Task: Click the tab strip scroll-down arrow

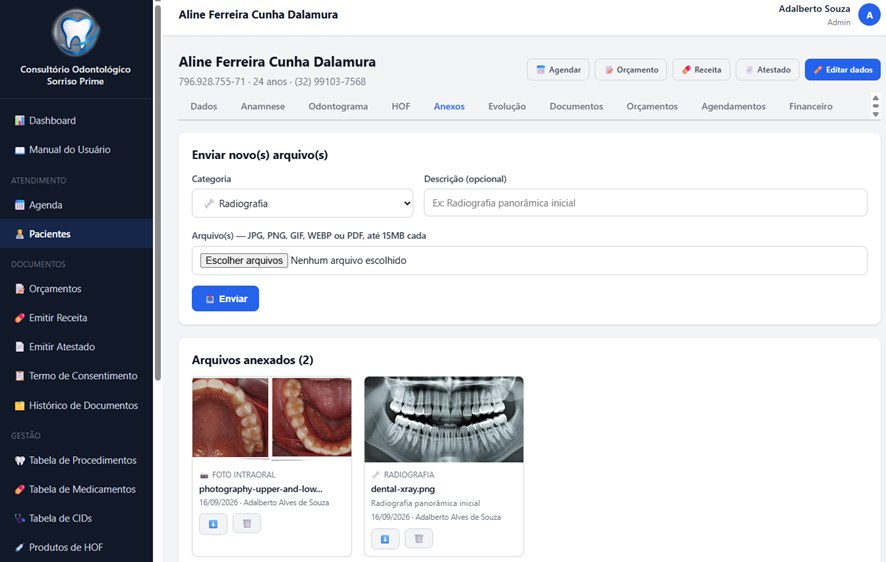Action: (x=875, y=114)
